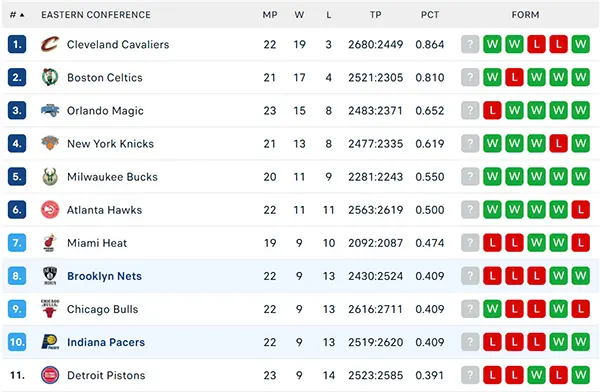The height and width of the screenshot is (392, 600).
Task: Select the New York Knicks logo
Action: [50, 143]
